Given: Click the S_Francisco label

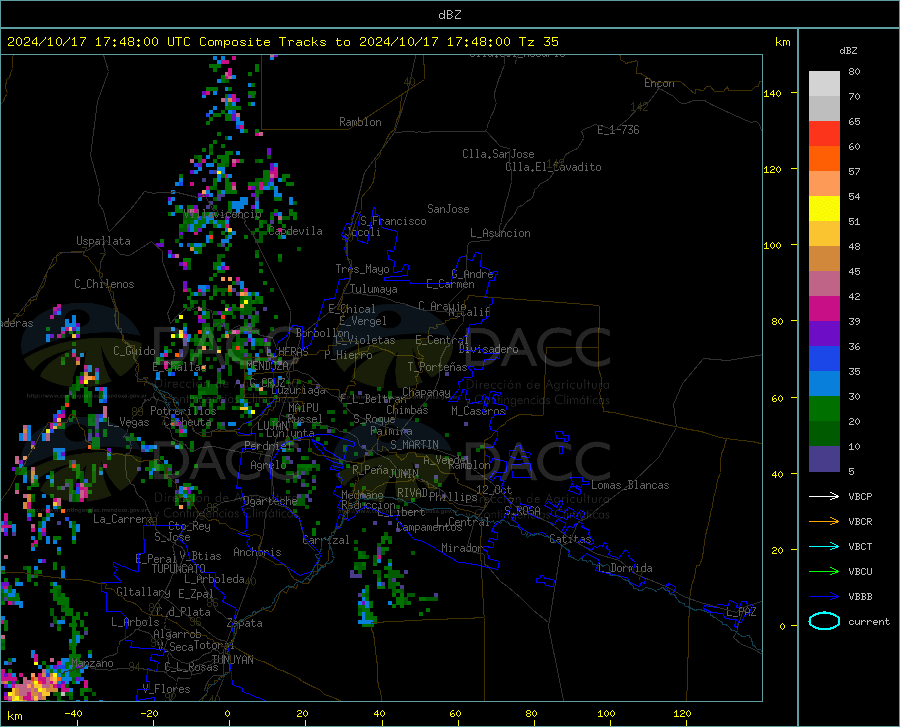Looking at the screenshot, I should pos(393,221).
